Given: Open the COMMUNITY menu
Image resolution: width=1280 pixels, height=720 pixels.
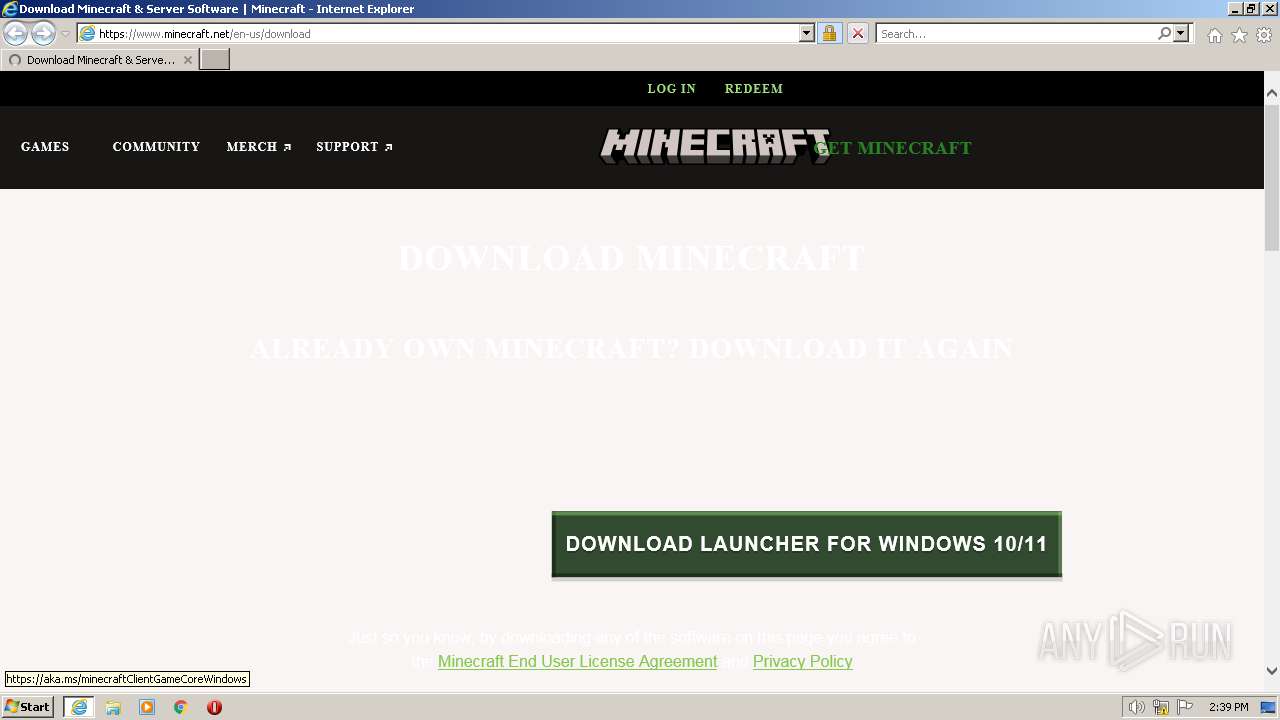Looking at the screenshot, I should [156, 147].
